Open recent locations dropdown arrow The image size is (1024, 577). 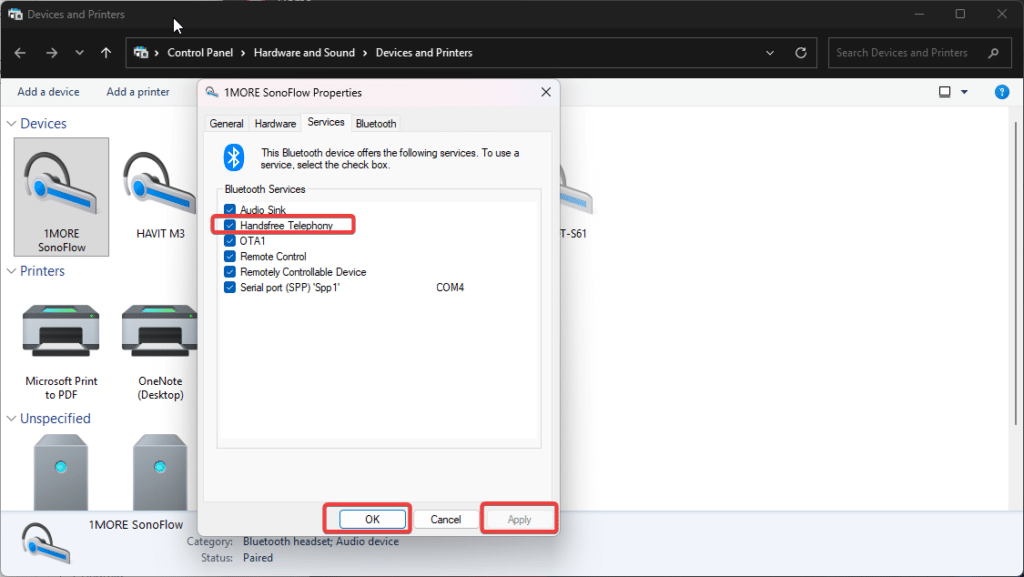point(79,53)
